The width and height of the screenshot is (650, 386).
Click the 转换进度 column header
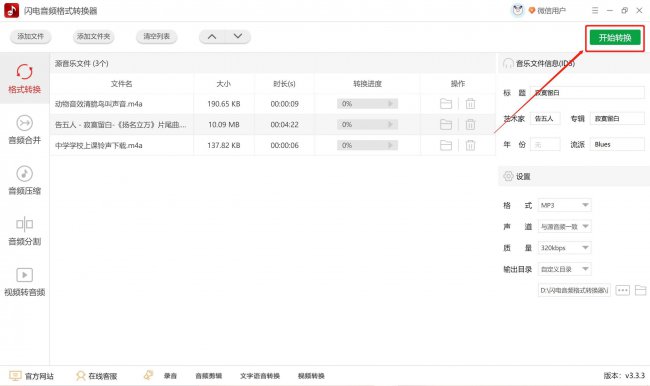pyautogui.click(x=367, y=84)
